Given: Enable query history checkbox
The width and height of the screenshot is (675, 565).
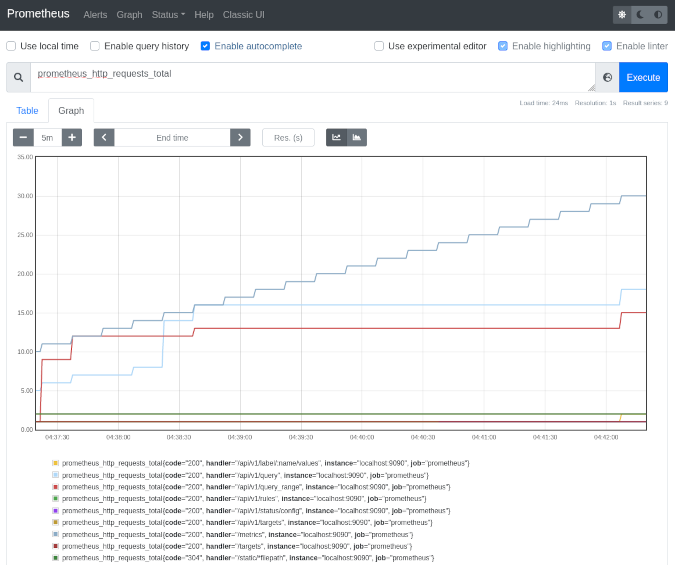Looking at the screenshot, I should pos(95,46).
